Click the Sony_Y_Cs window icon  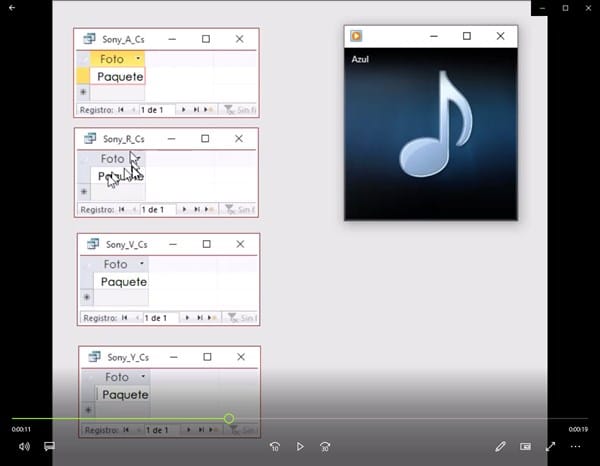click(x=95, y=357)
